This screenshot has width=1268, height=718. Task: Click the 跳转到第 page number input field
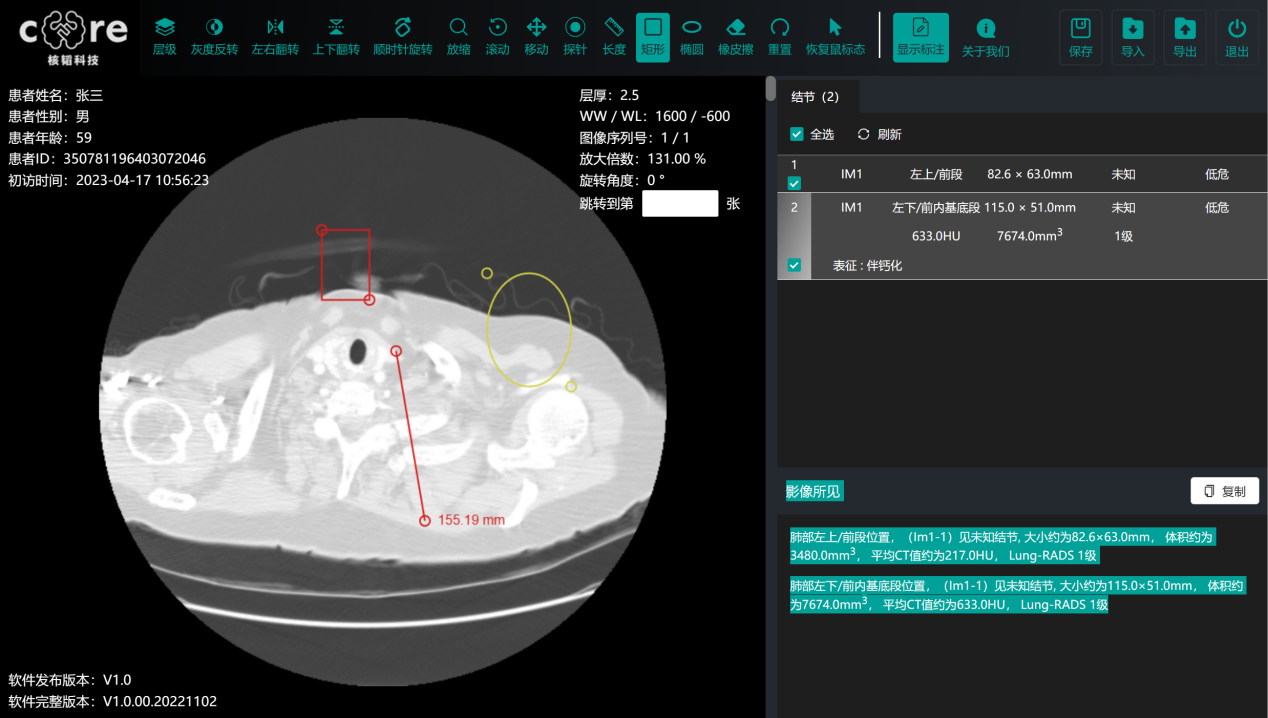click(x=680, y=204)
